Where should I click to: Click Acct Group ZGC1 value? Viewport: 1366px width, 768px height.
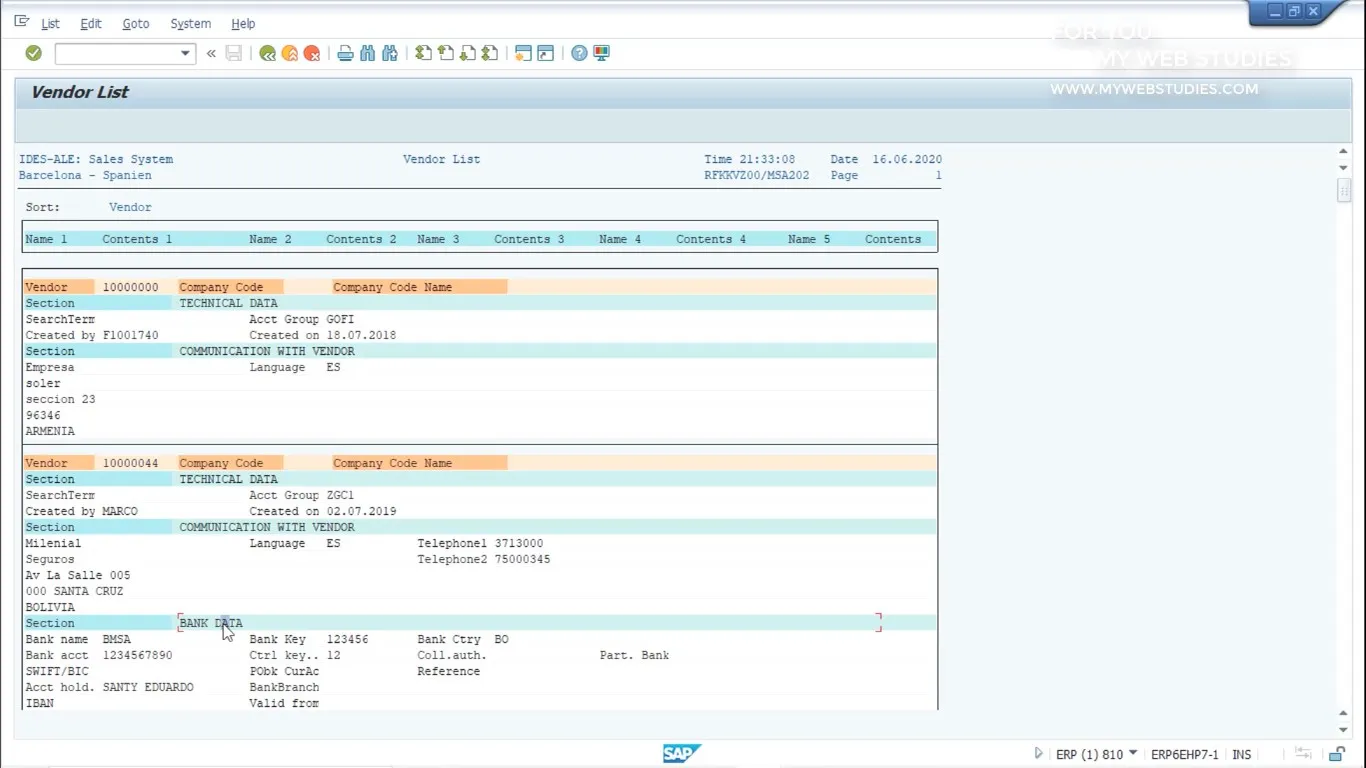pyautogui.click(x=340, y=495)
